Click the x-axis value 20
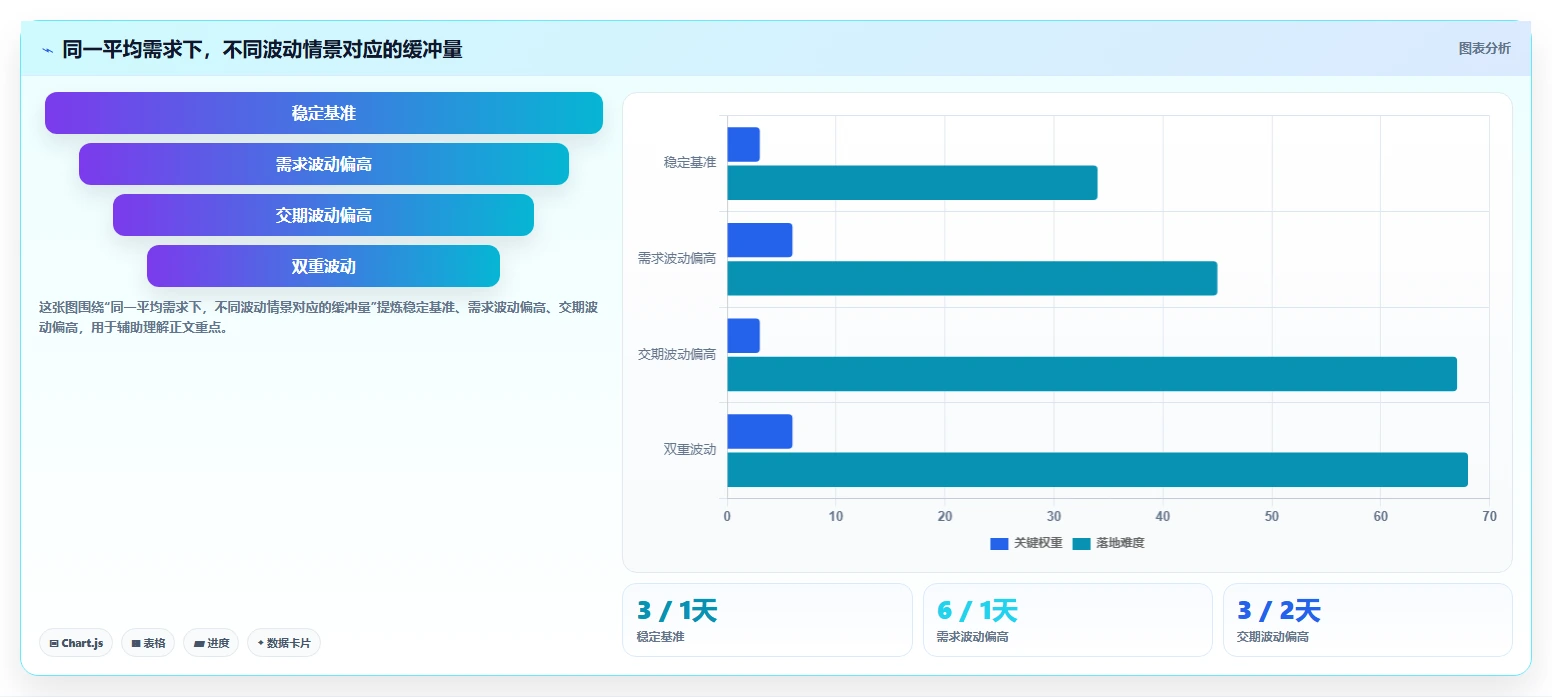1552x697 pixels. click(945, 517)
